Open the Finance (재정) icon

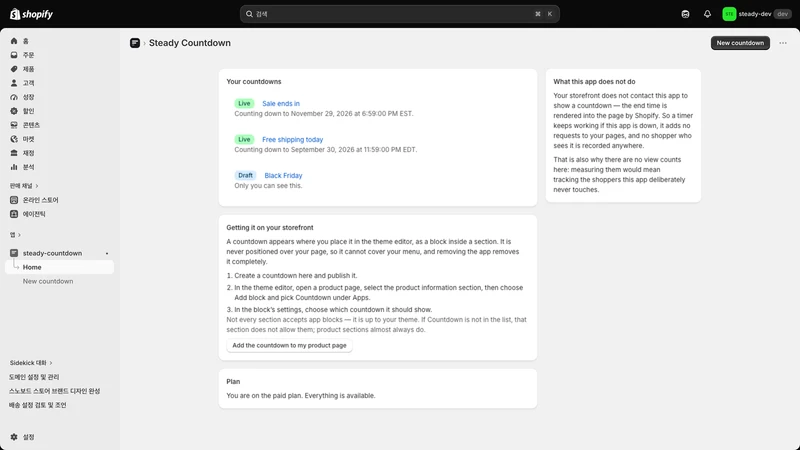point(14,153)
